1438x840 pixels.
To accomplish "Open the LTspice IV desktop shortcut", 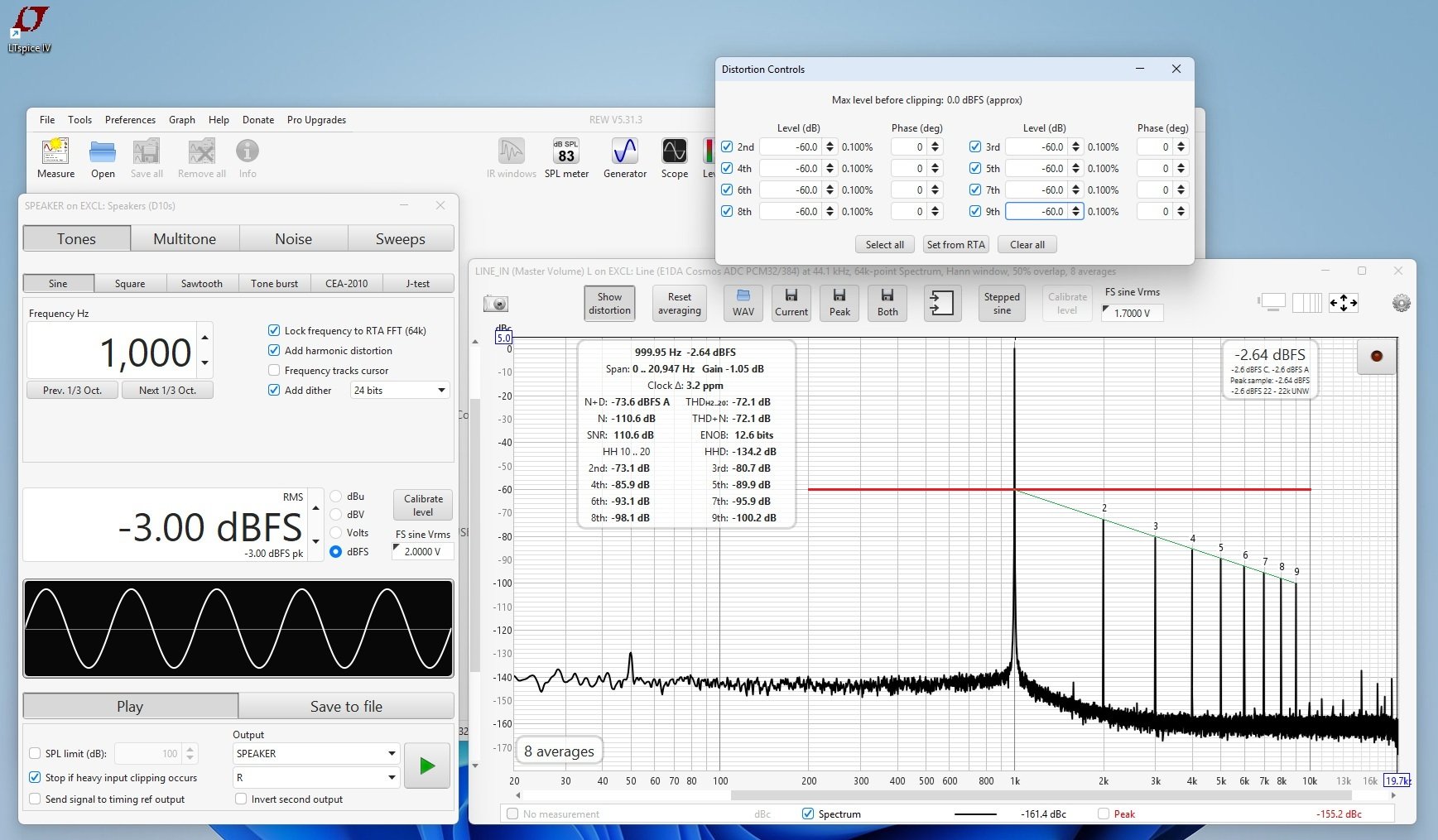I will [x=30, y=28].
